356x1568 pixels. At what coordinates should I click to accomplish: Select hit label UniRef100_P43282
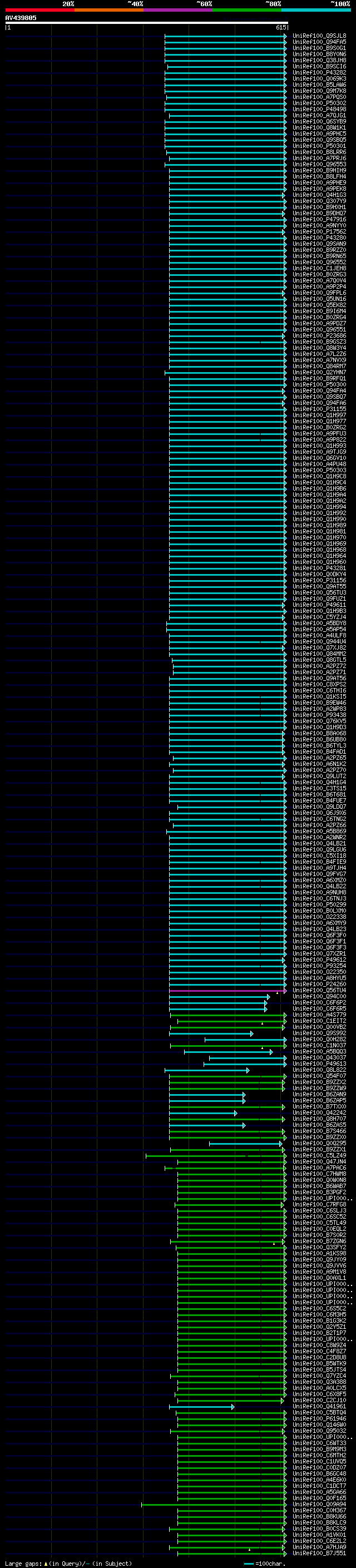[x=319, y=72]
